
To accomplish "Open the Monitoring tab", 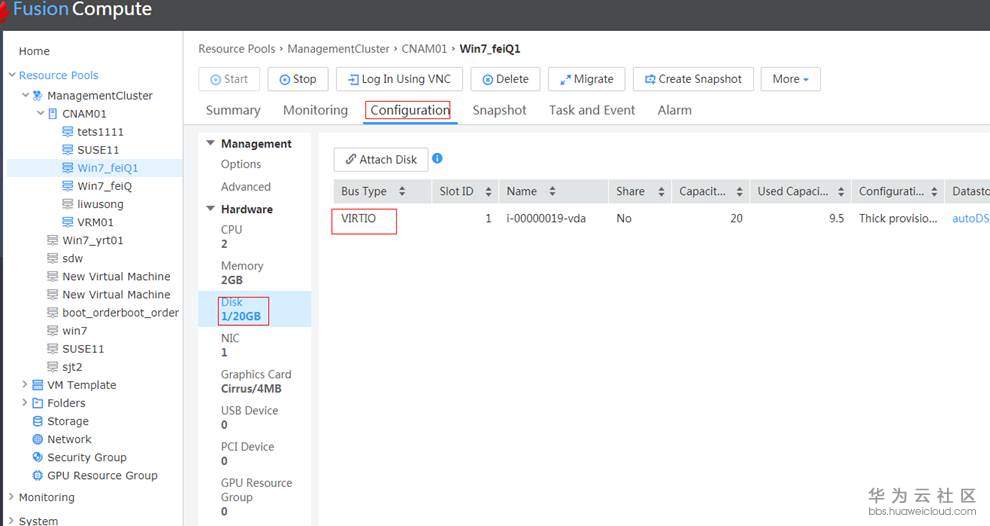I will tap(315, 110).
